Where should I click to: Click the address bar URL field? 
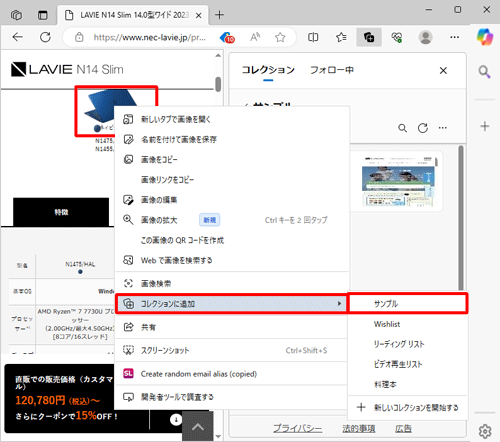point(149,37)
